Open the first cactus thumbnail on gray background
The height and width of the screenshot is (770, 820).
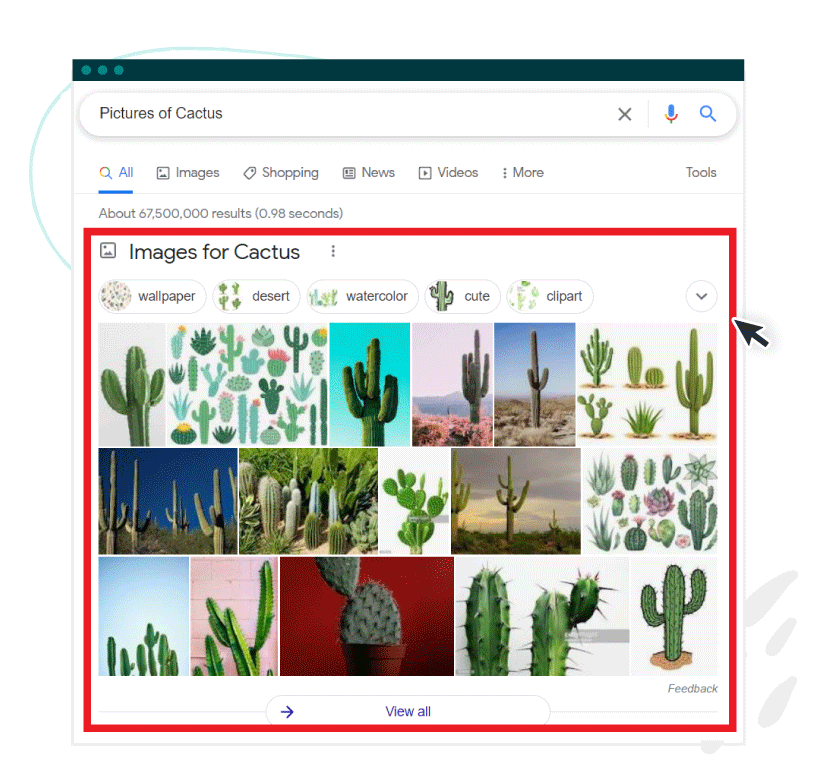tap(132, 384)
